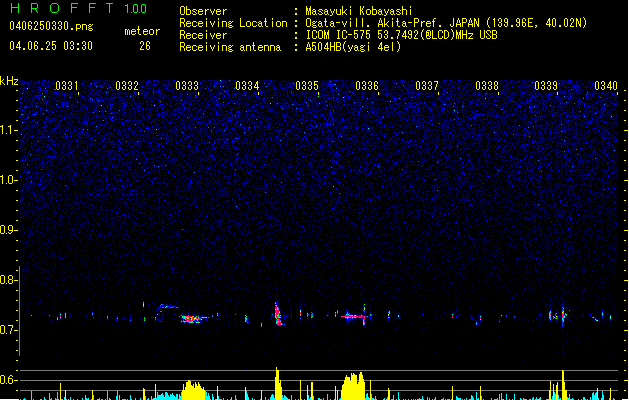Screen dimensions: 629x400
Task: Click the Receiver field label
Action: (x=203, y=35)
